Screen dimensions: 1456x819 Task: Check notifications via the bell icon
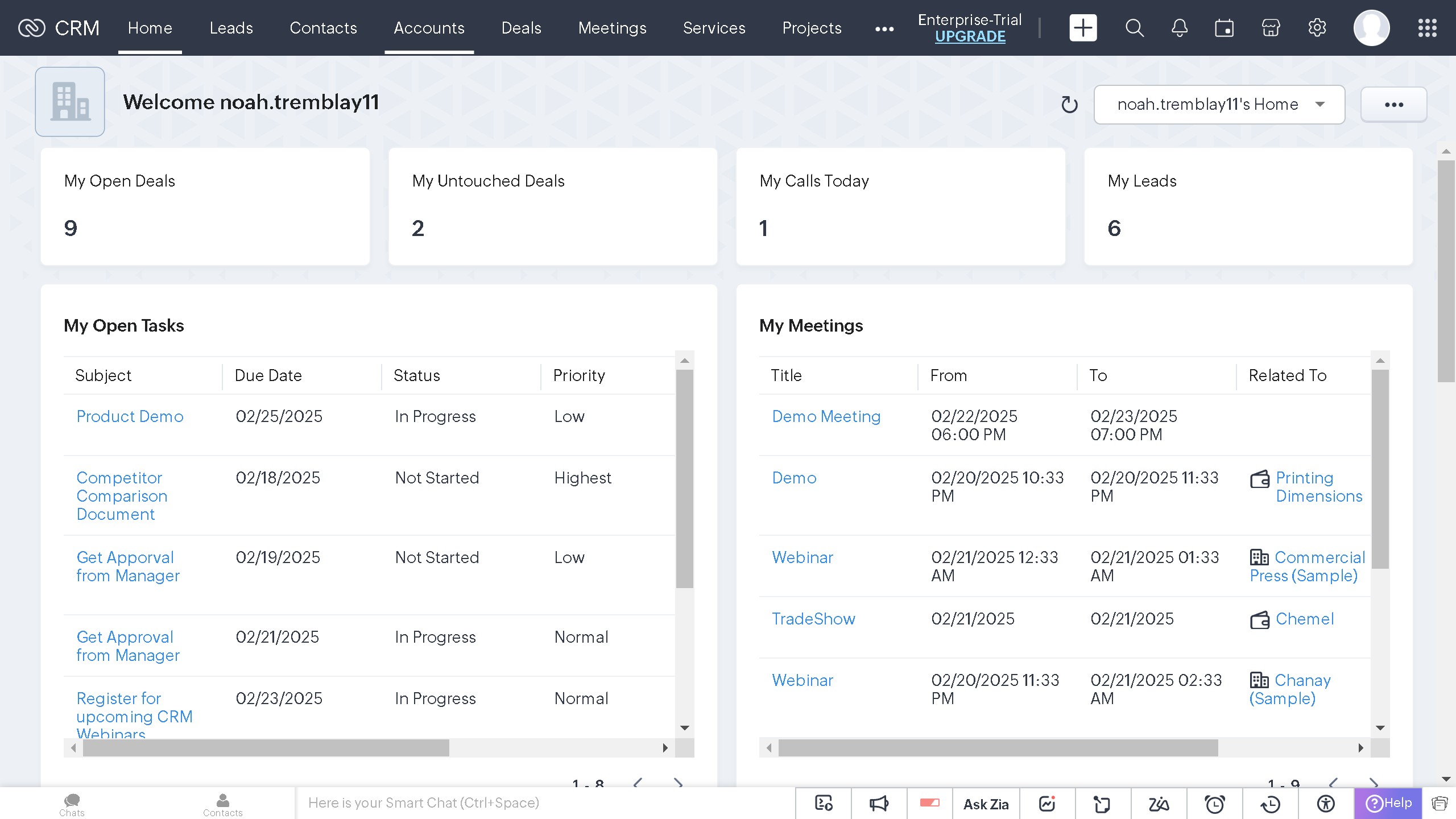(1179, 28)
